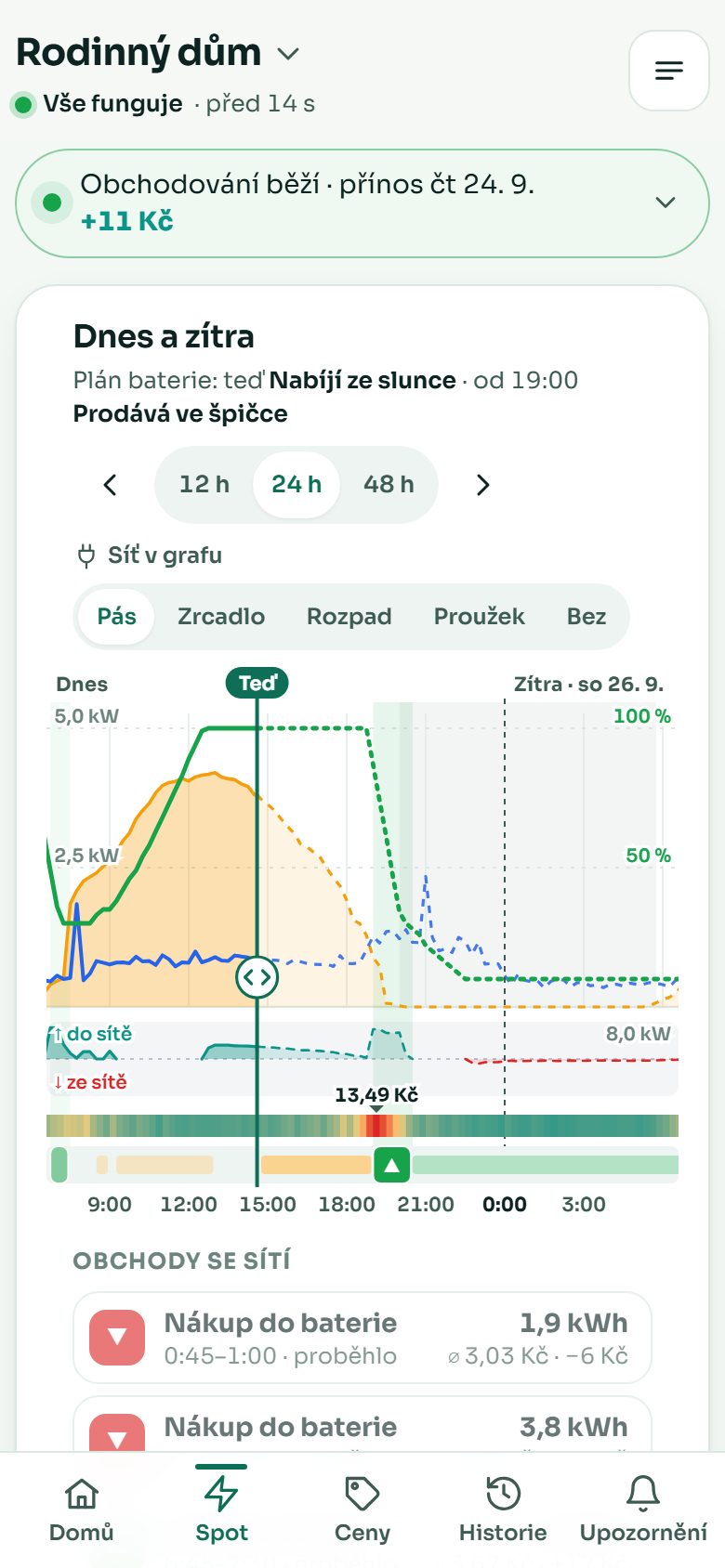Image resolution: width=725 pixels, height=1568 pixels.
Task: Click the Dnes a zítra heading
Action: click(x=164, y=336)
